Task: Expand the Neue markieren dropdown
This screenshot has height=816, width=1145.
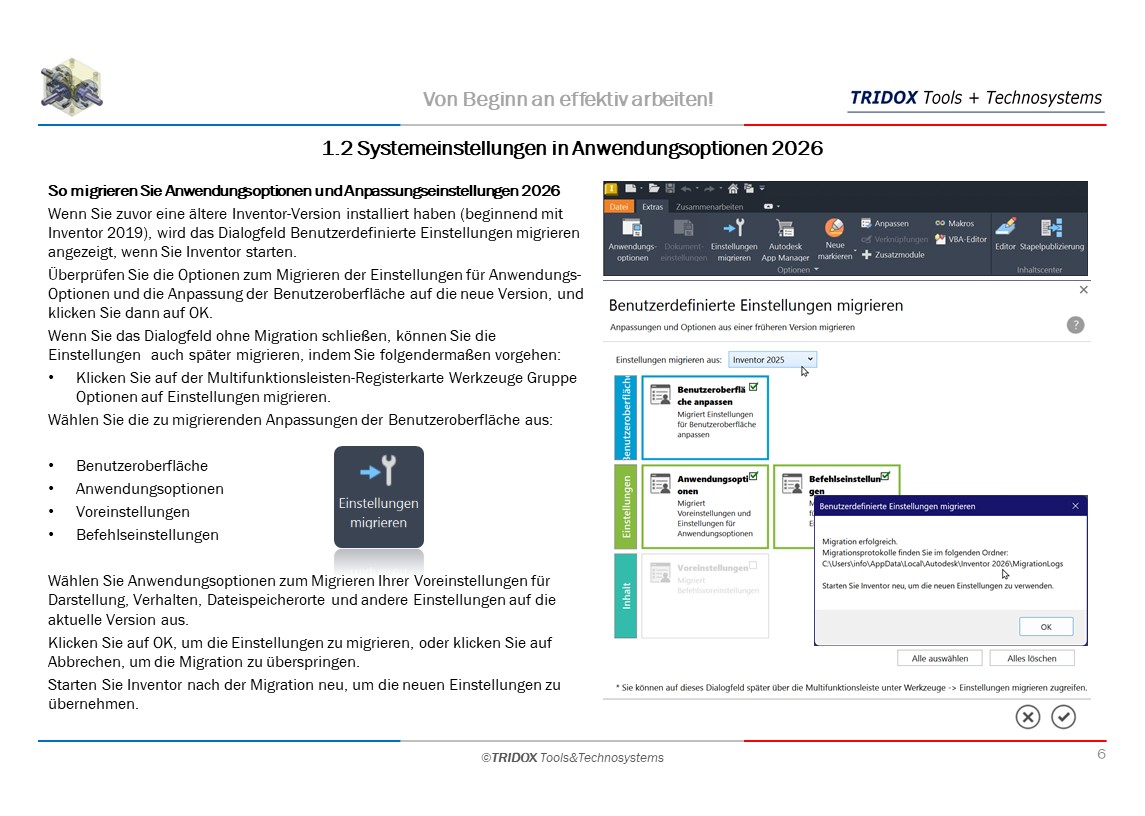Action: pos(853,250)
